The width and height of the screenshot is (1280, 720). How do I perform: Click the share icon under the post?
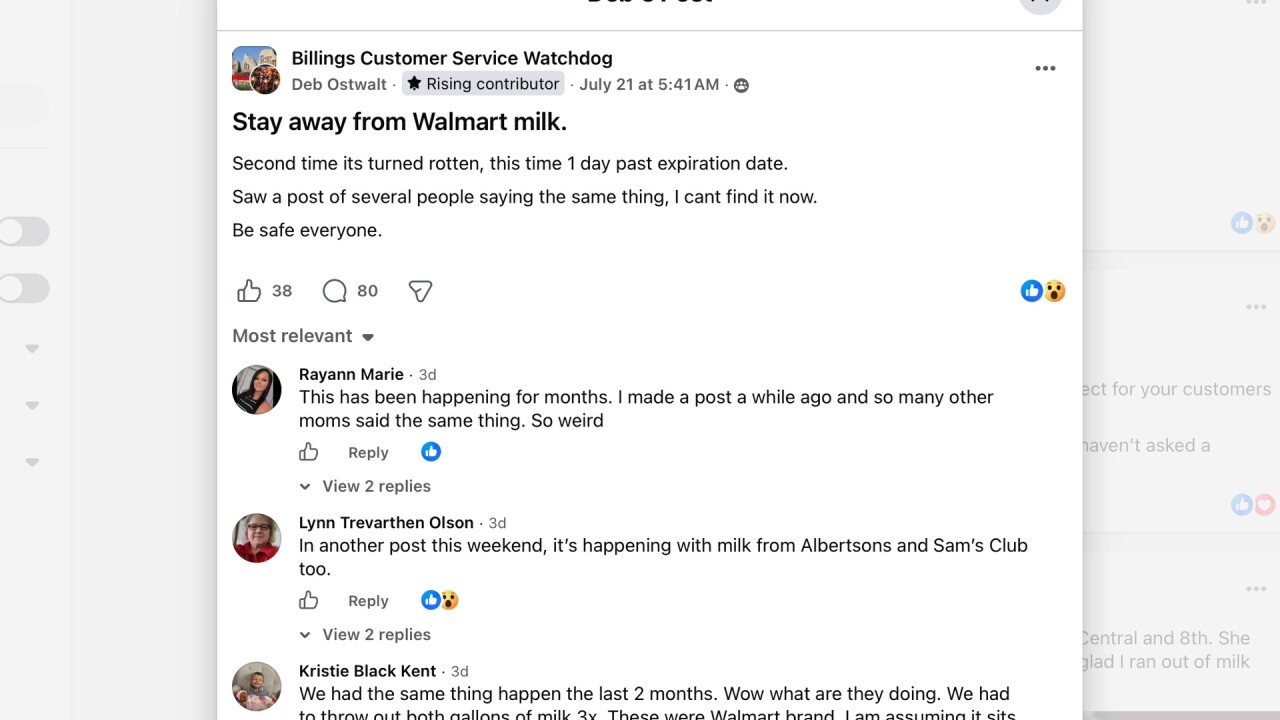click(x=420, y=291)
